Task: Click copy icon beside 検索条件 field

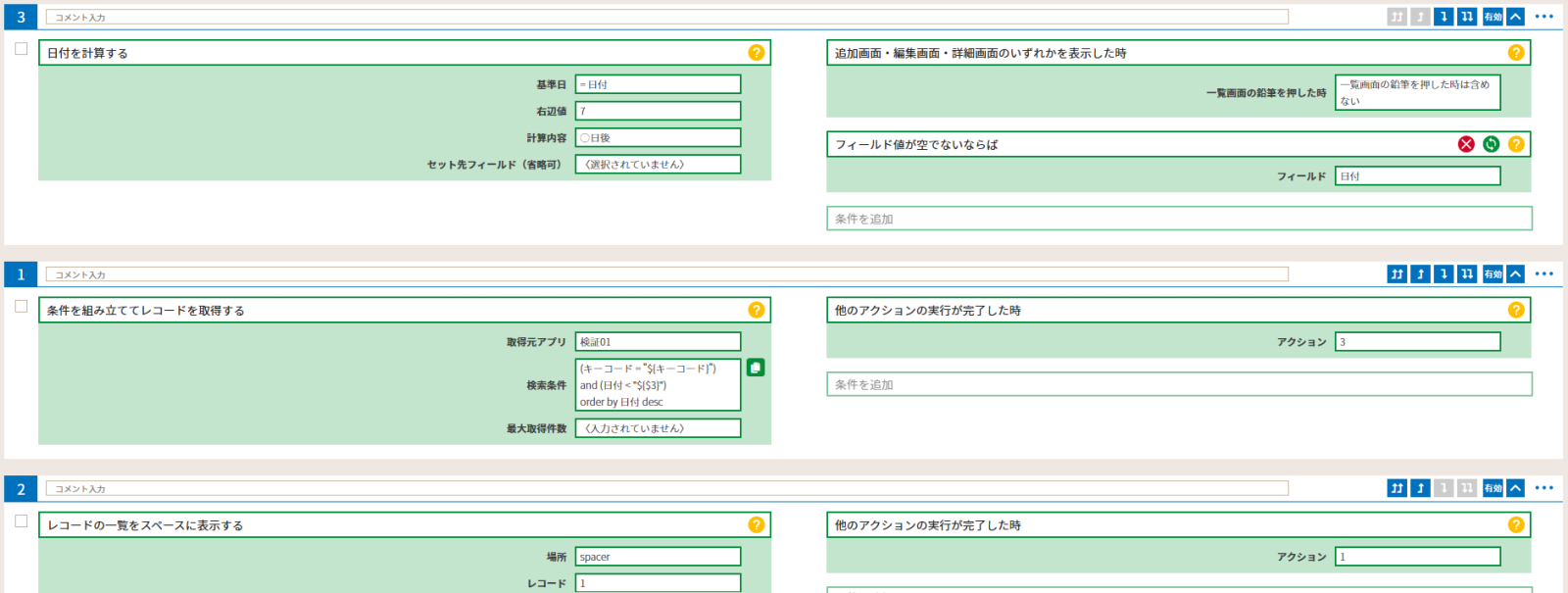Action: coord(756,368)
